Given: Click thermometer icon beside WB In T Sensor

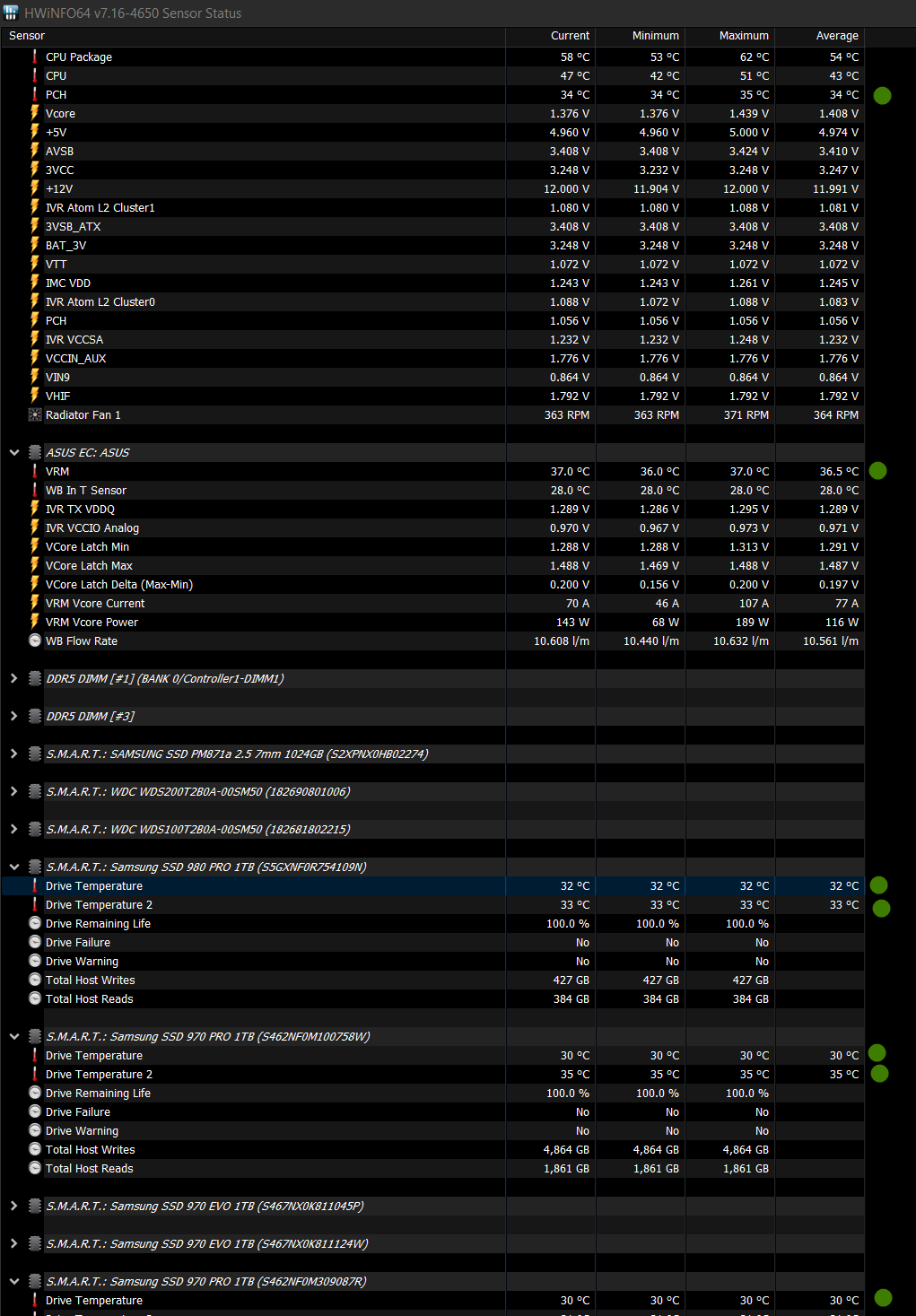Looking at the screenshot, I should [x=35, y=490].
